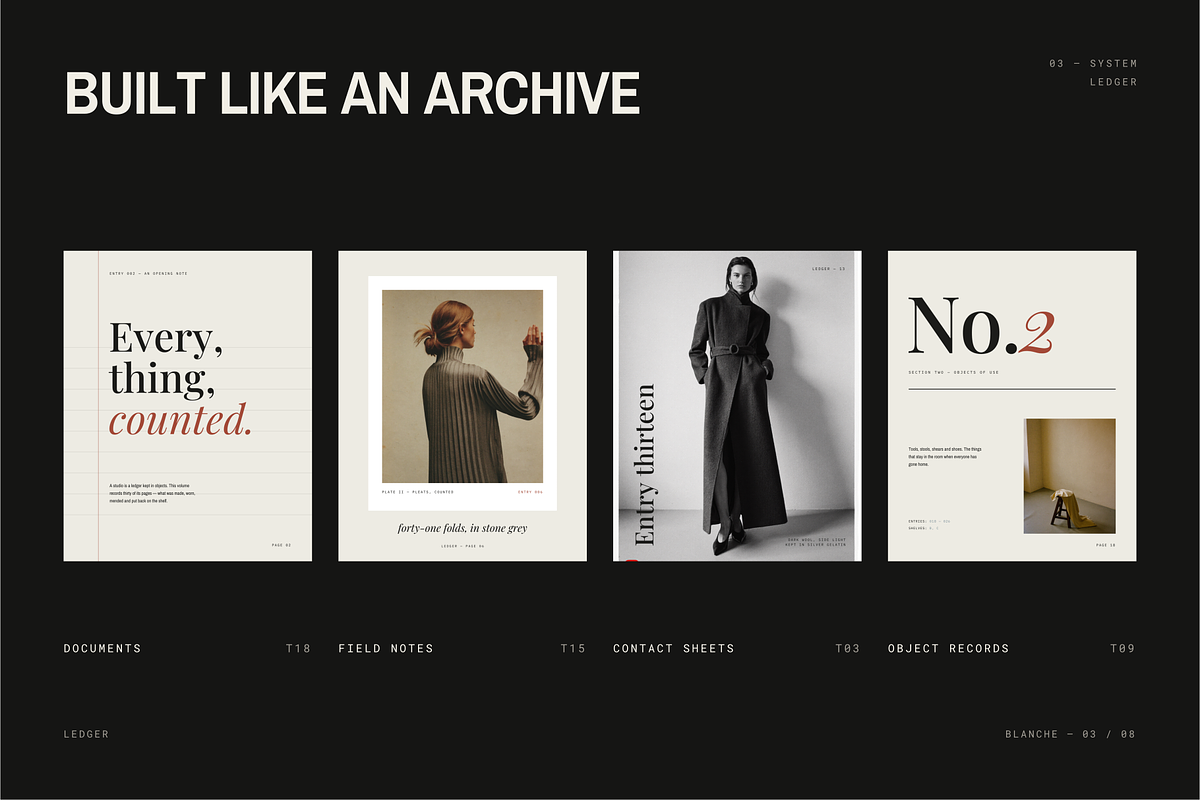Viewport: 1200px width, 800px height.
Task: Click the 'LEDGER — 13' label
Action: [x=828, y=269]
